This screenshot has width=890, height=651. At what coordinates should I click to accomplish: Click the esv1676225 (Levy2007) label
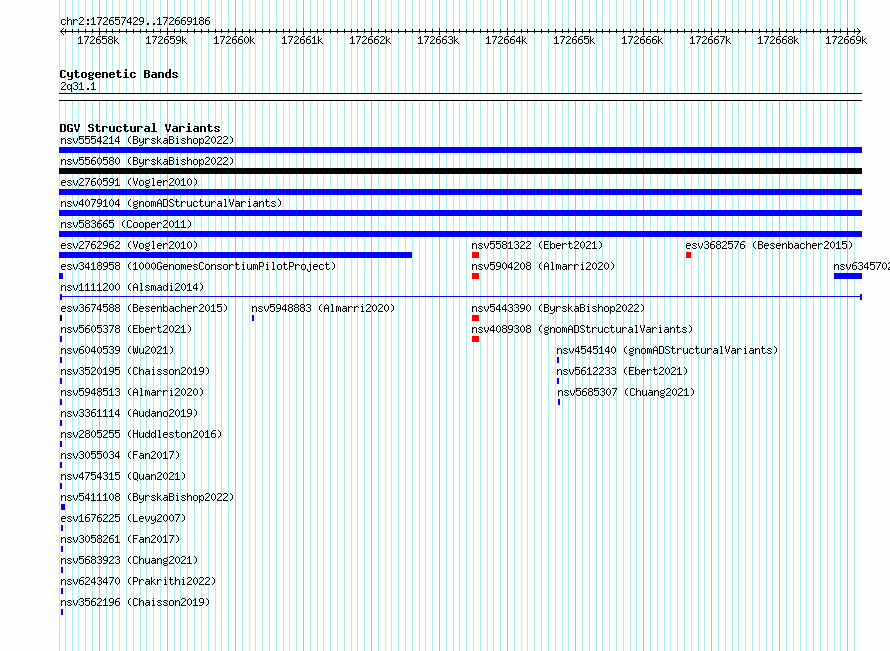(x=123, y=518)
